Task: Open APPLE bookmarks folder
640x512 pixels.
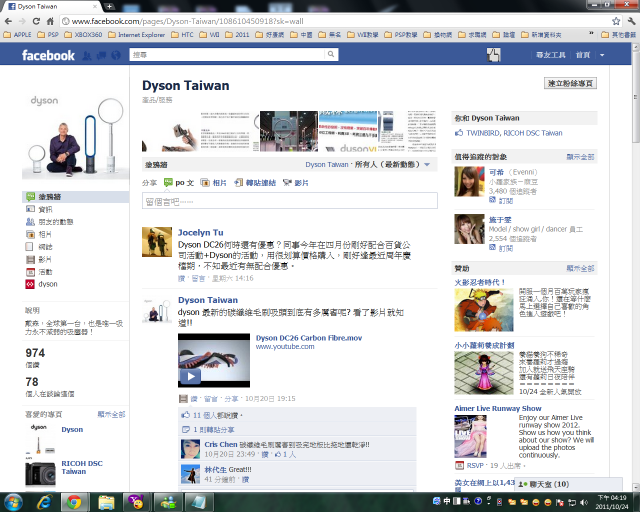Action: coord(17,35)
